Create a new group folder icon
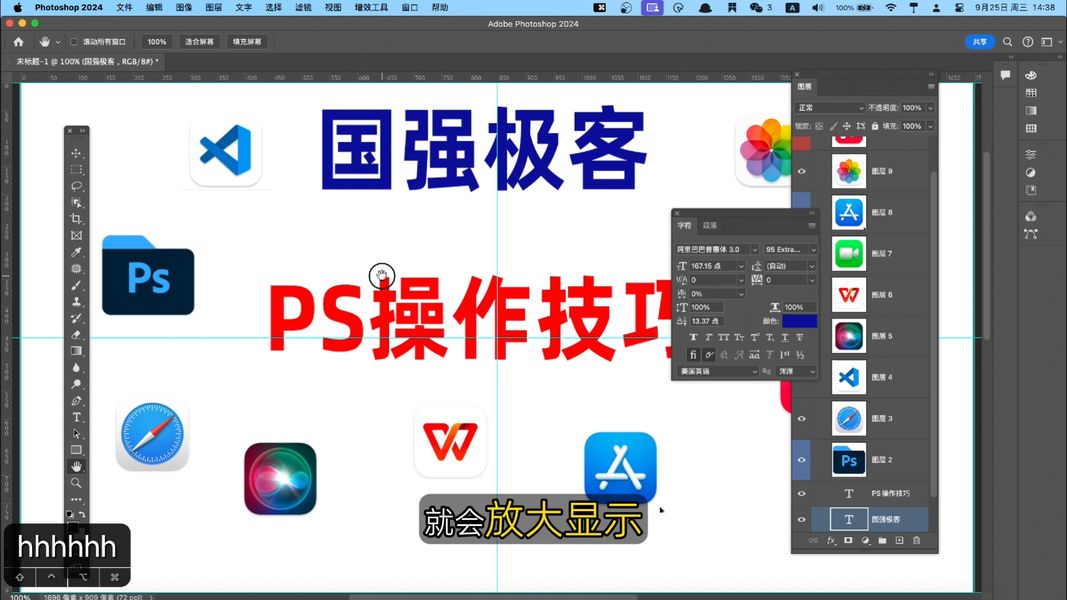Image resolution: width=1067 pixels, height=600 pixels. click(x=883, y=540)
